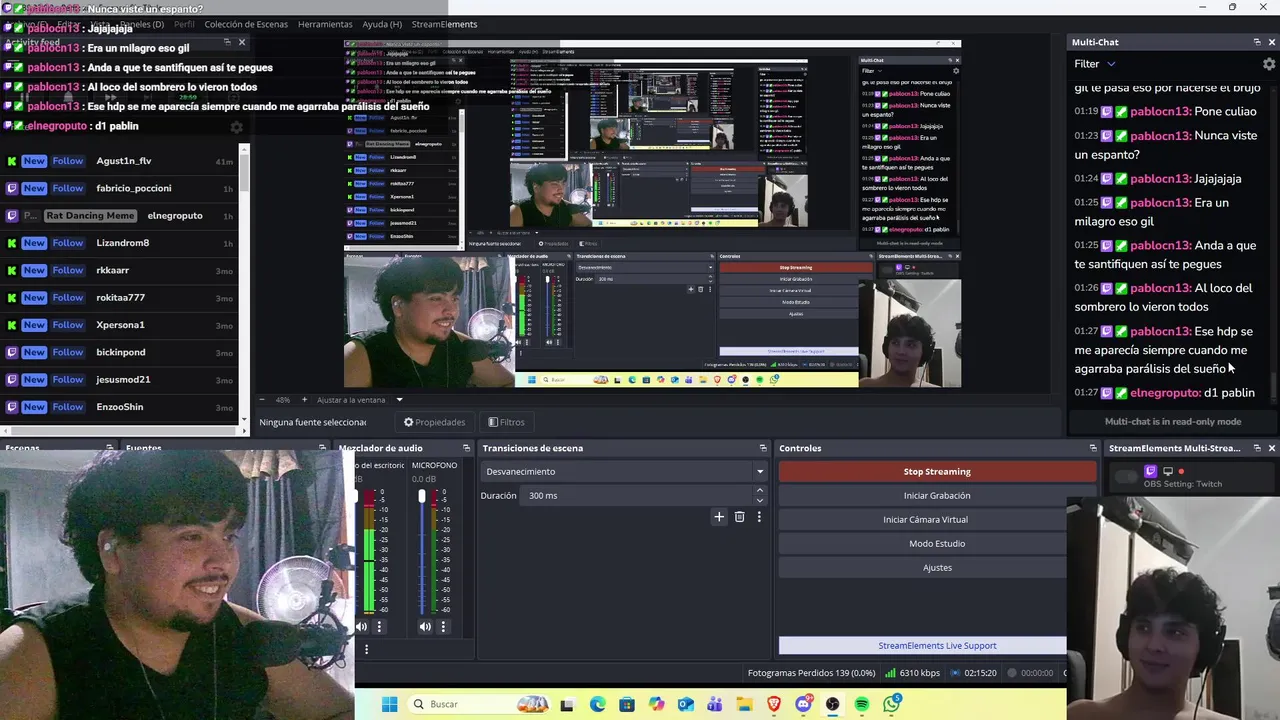Open Brave browser from taskbar
Viewport: 1280px width, 720px height.
[x=774, y=704]
